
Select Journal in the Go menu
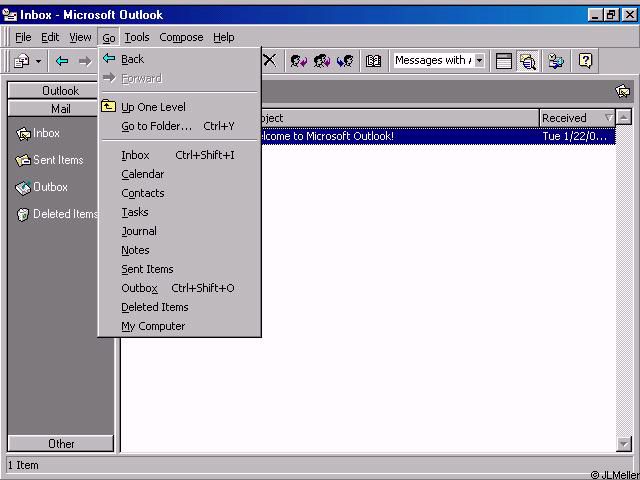(180, 231)
